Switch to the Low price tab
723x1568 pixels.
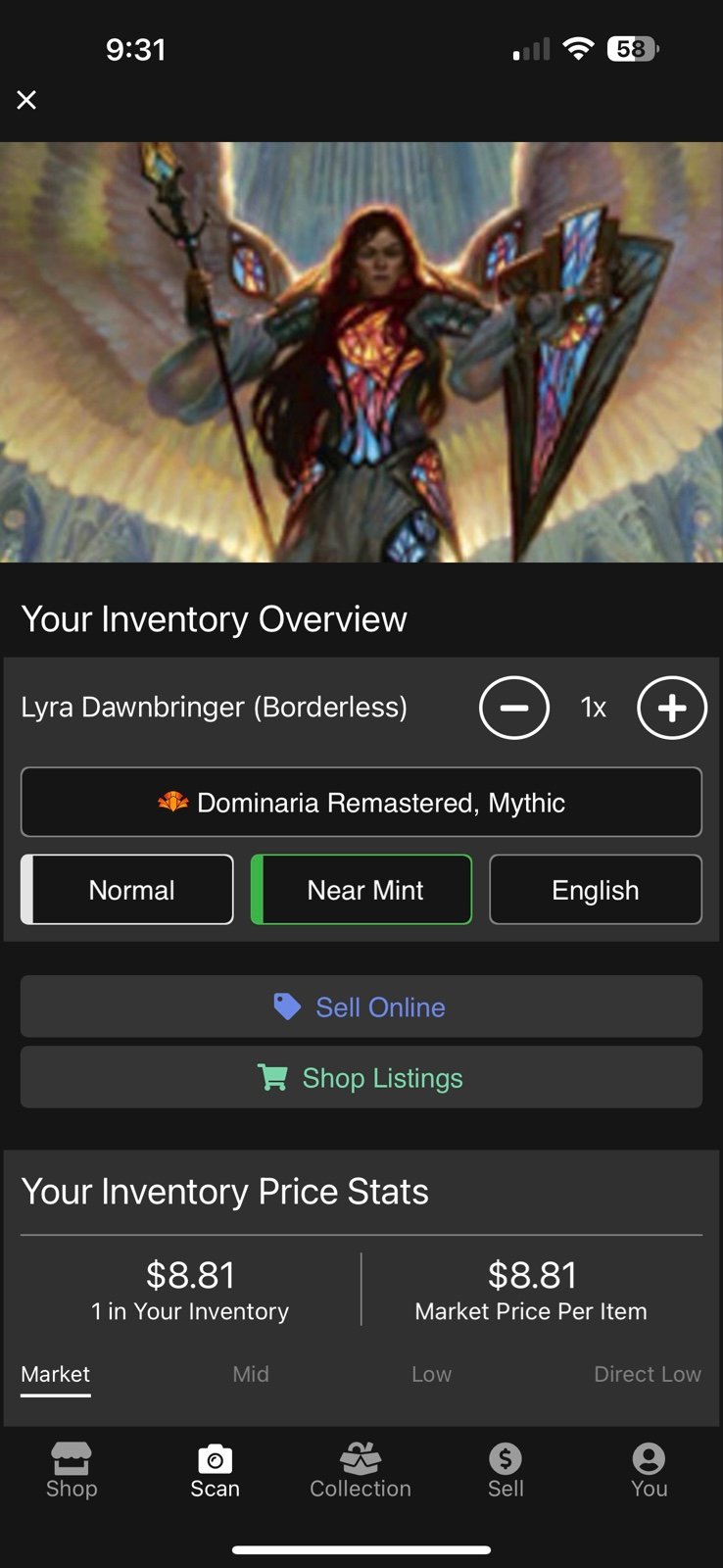click(431, 1374)
